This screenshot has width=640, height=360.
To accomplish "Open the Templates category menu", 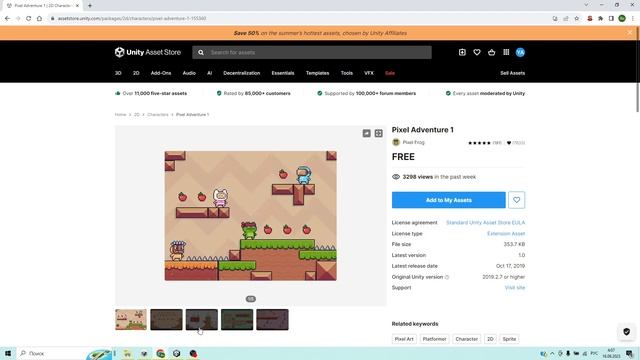I will pyautogui.click(x=318, y=73).
